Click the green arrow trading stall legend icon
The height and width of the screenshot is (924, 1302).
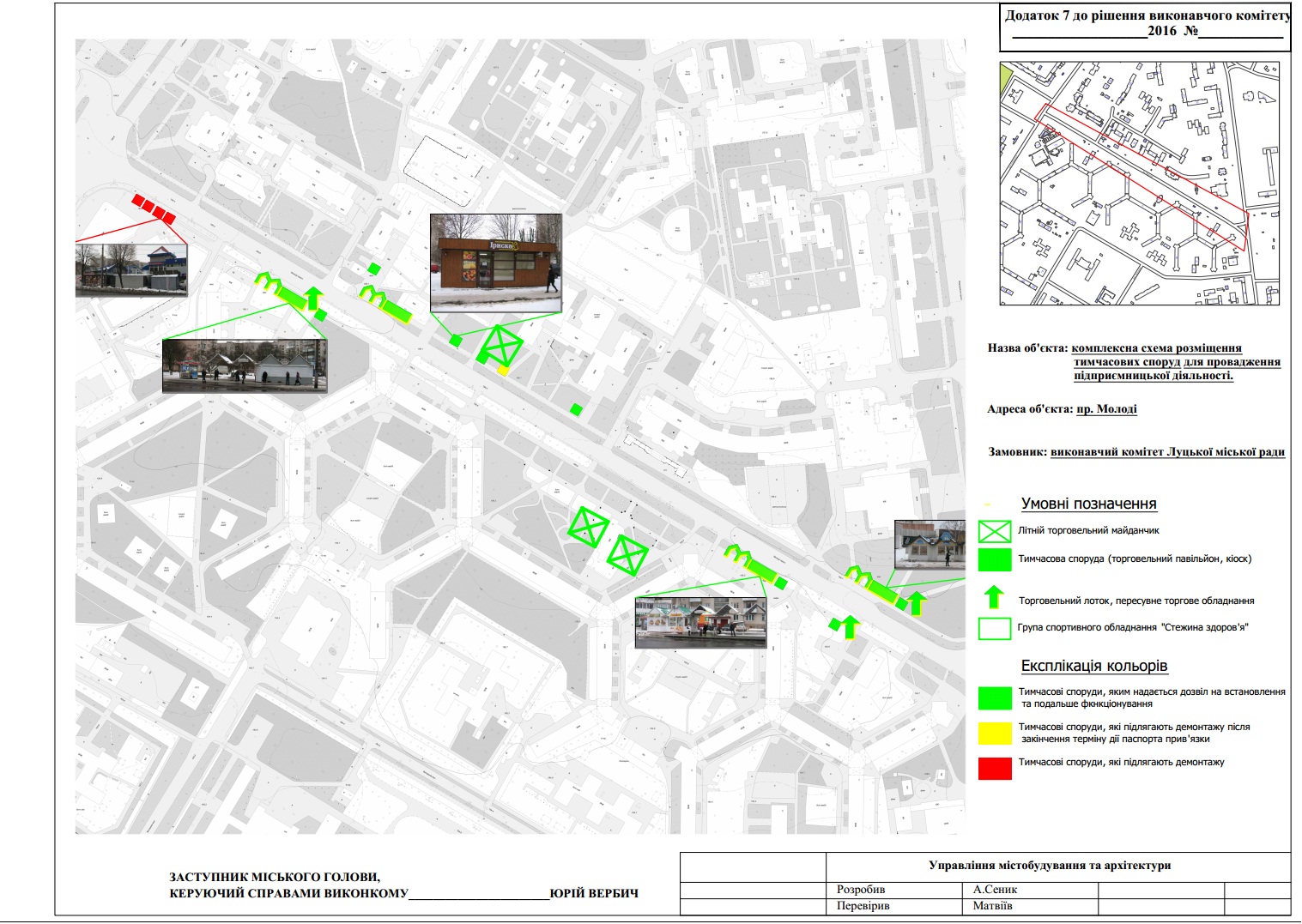[x=994, y=598]
